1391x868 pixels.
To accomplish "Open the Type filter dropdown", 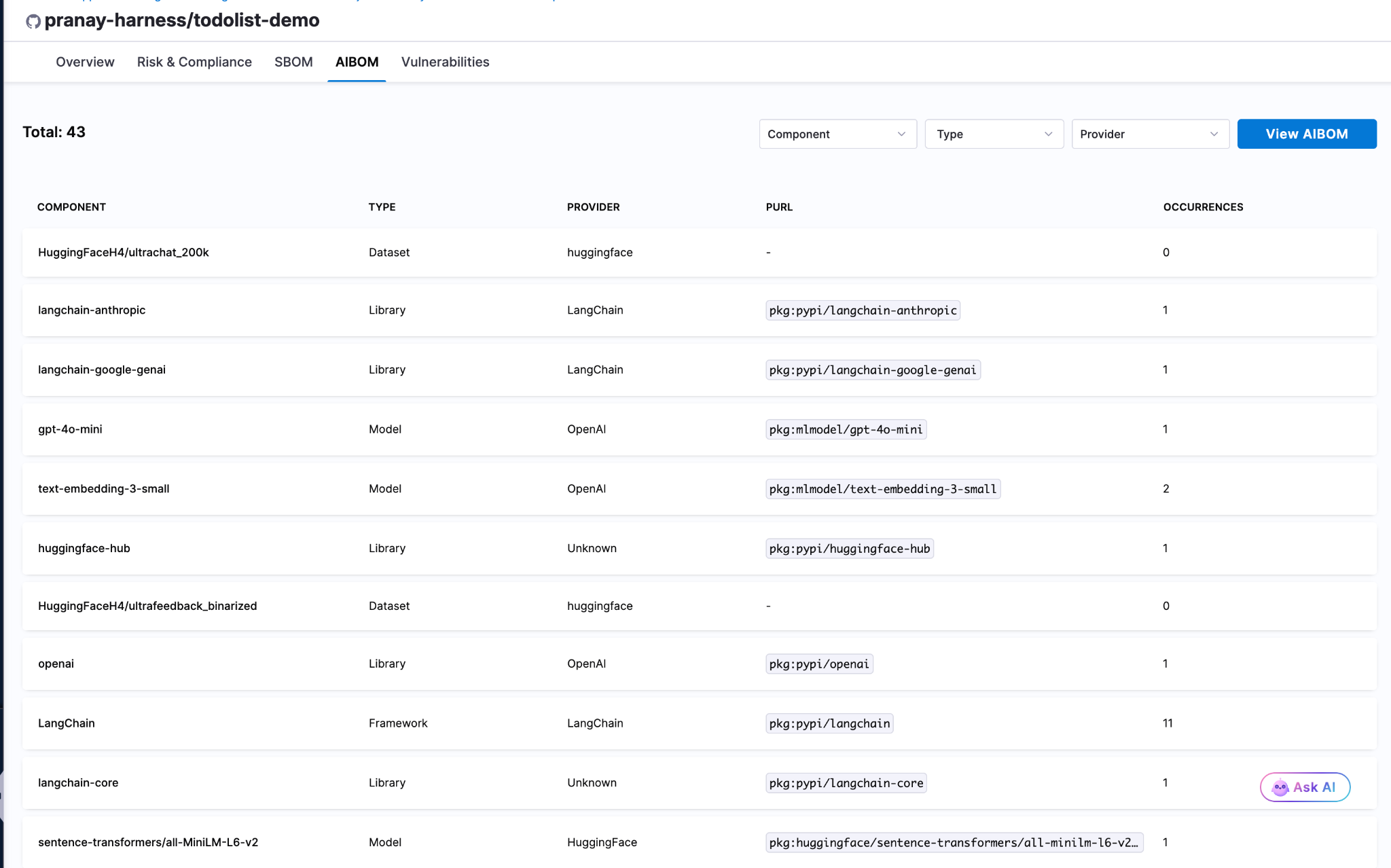I will pyautogui.click(x=994, y=134).
